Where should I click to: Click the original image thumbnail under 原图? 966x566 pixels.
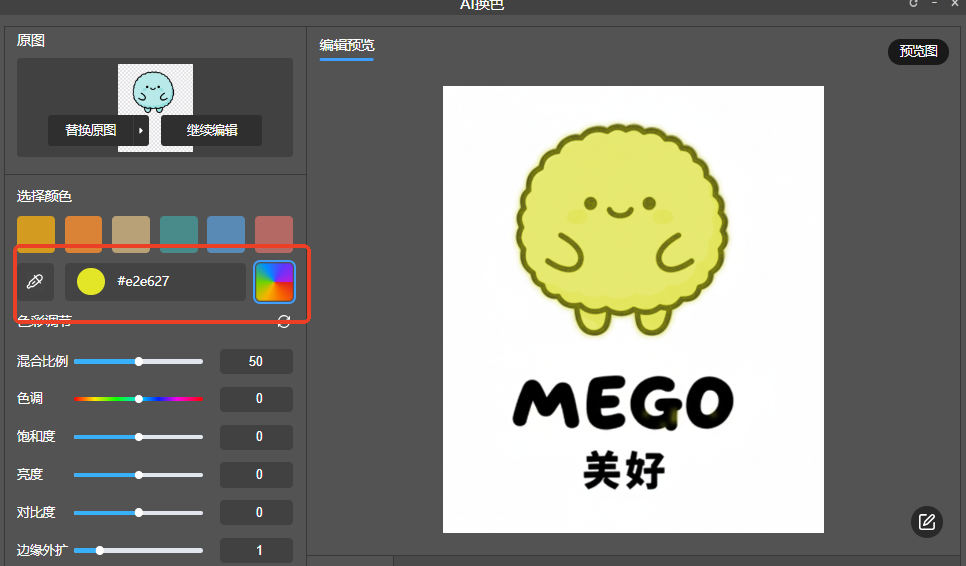point(155,90)
